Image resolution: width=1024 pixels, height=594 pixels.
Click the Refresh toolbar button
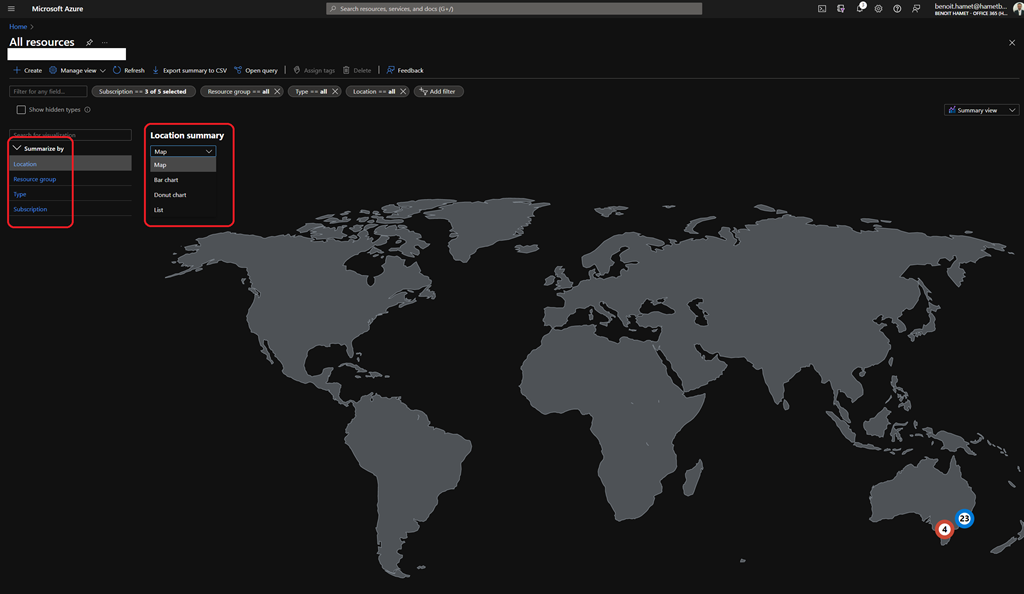tap(129, 71)
